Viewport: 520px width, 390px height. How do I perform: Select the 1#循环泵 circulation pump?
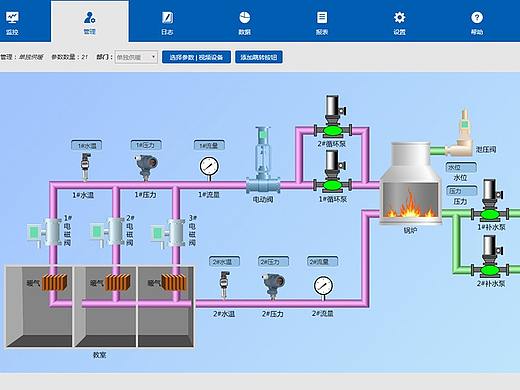coord(333,172)
